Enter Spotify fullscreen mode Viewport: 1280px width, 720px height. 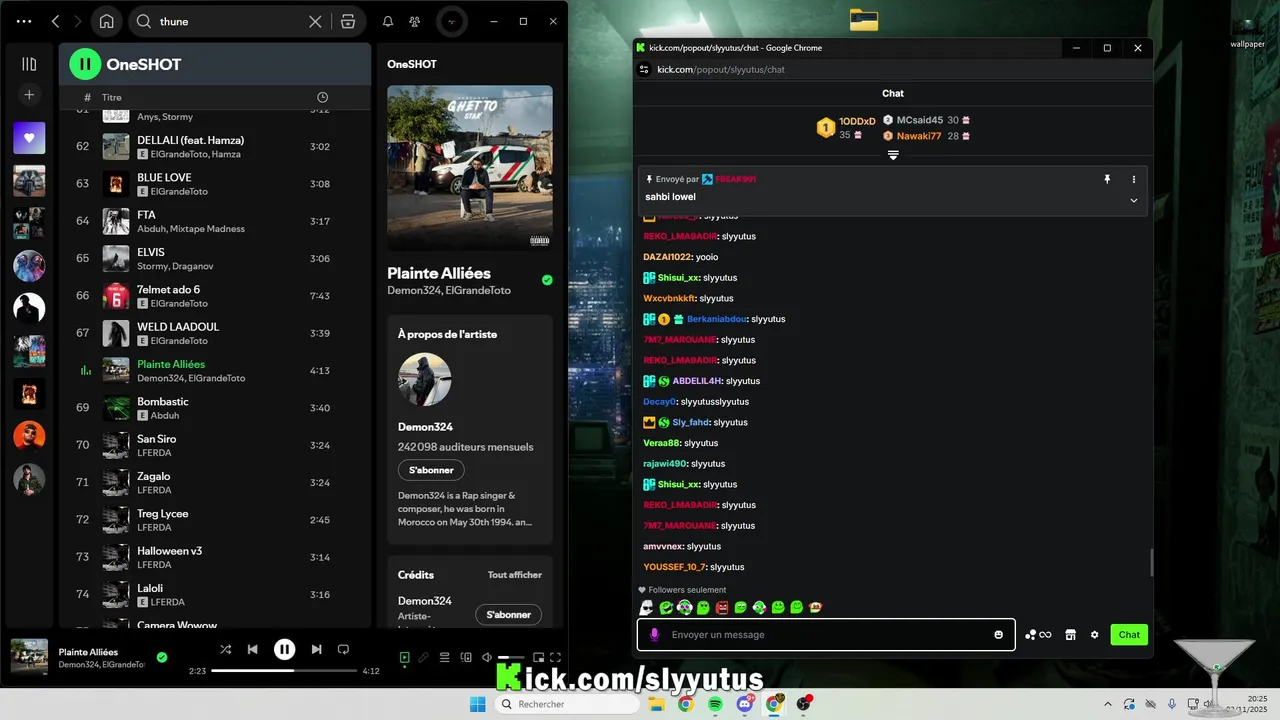(x=556, y=657)
